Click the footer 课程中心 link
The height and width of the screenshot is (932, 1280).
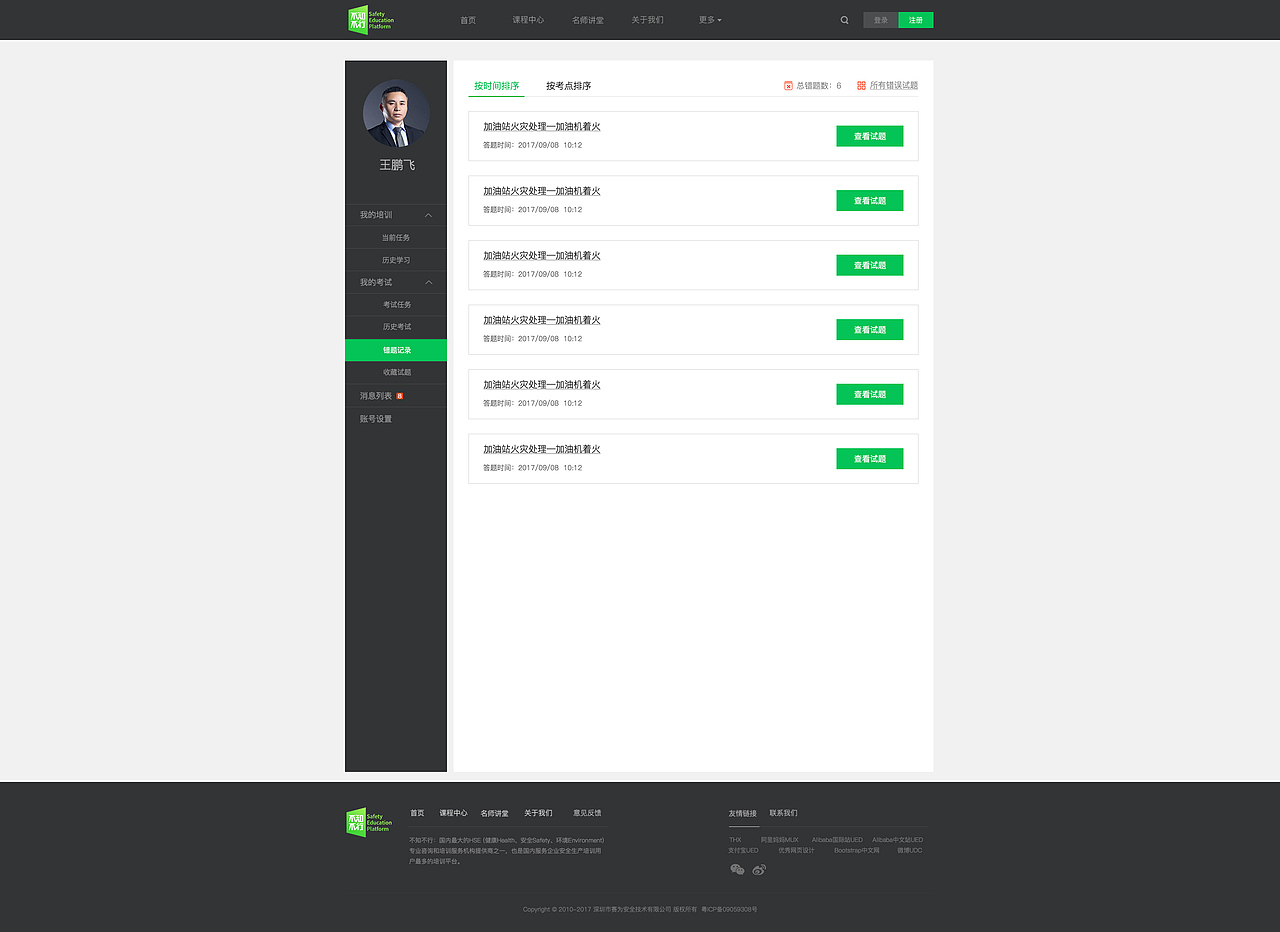(x=453, y=813)
